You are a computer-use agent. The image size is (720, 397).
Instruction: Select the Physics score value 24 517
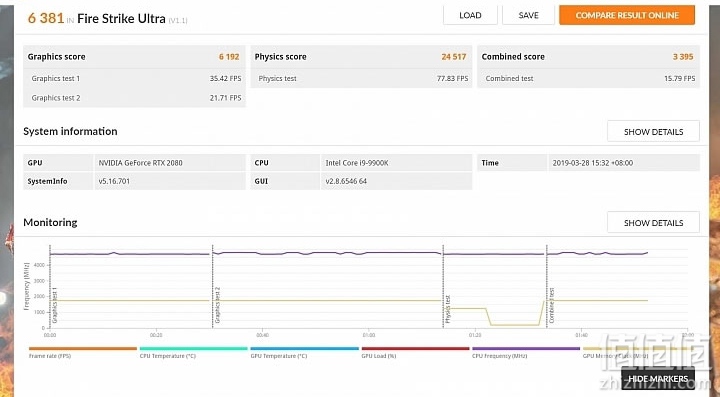click(x=454, y=57)
